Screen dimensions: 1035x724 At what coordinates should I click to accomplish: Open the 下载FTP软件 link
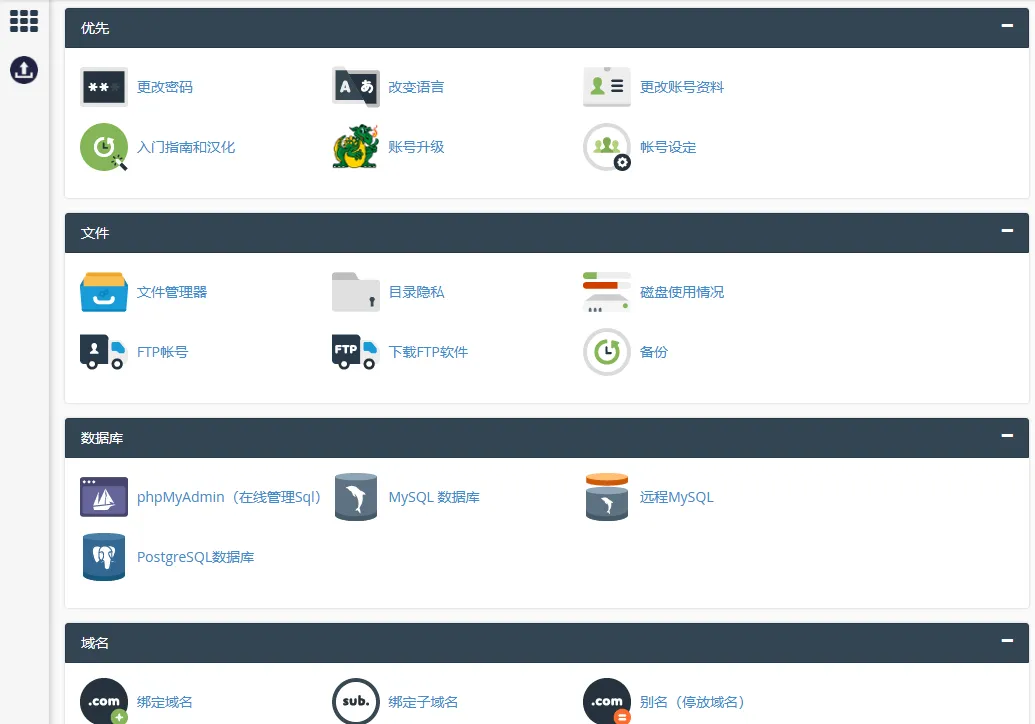pos(428,352)
